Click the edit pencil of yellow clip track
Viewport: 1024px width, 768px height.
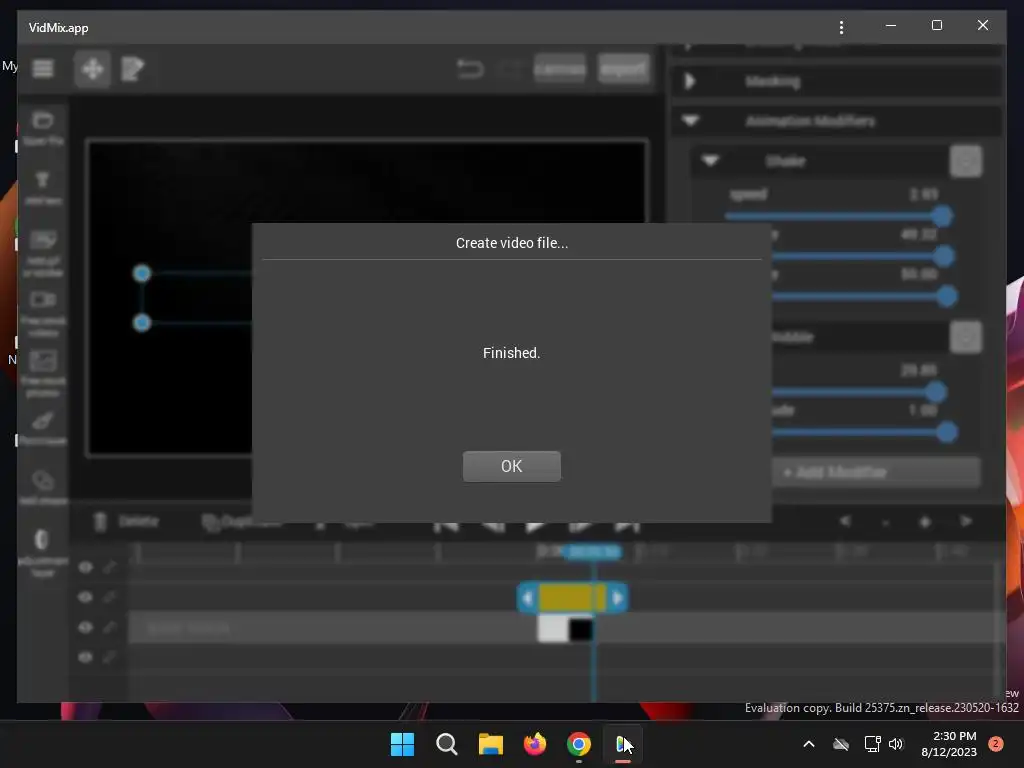pos(110,596)
